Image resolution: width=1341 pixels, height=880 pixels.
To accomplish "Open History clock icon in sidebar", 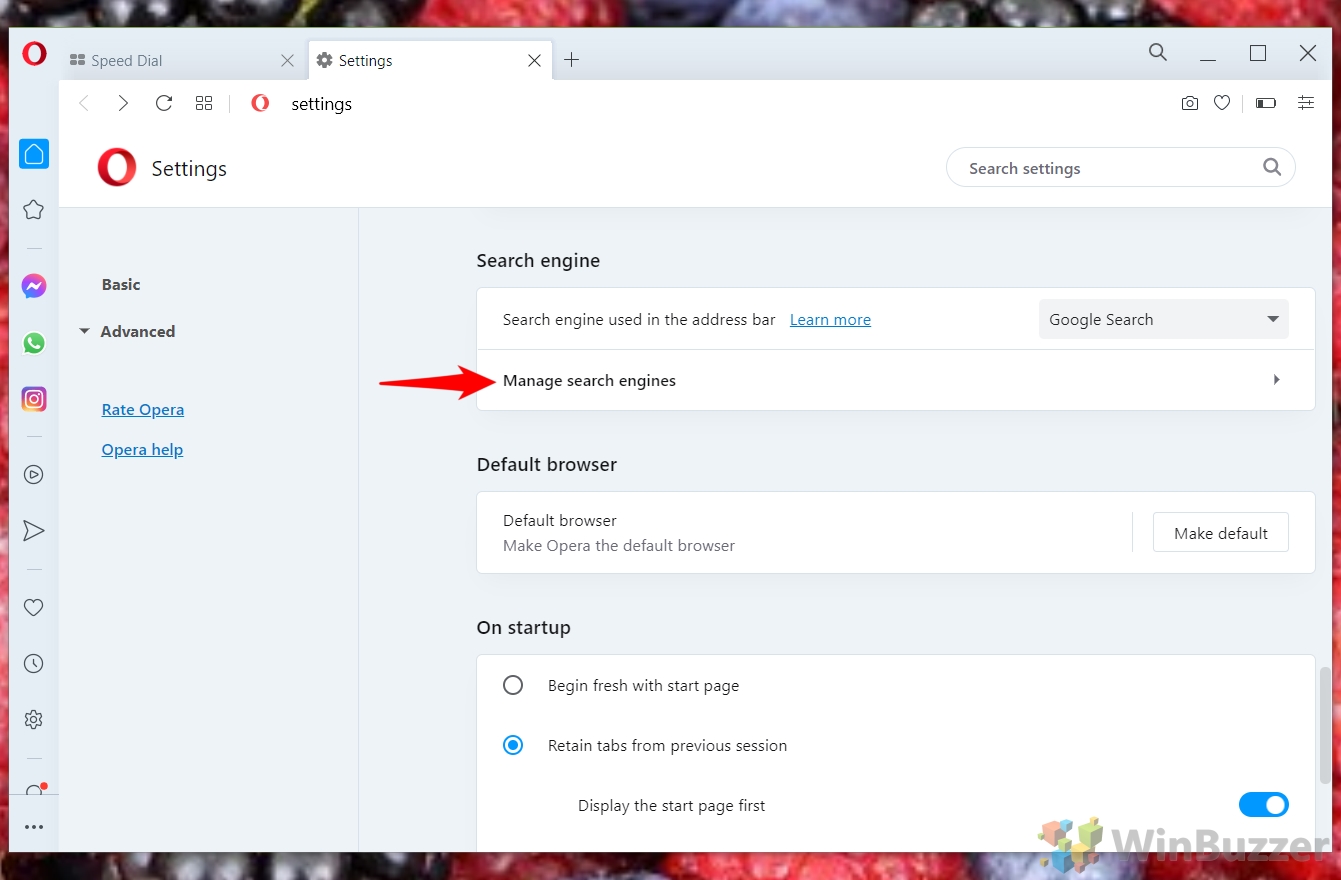I will (34, 663).
